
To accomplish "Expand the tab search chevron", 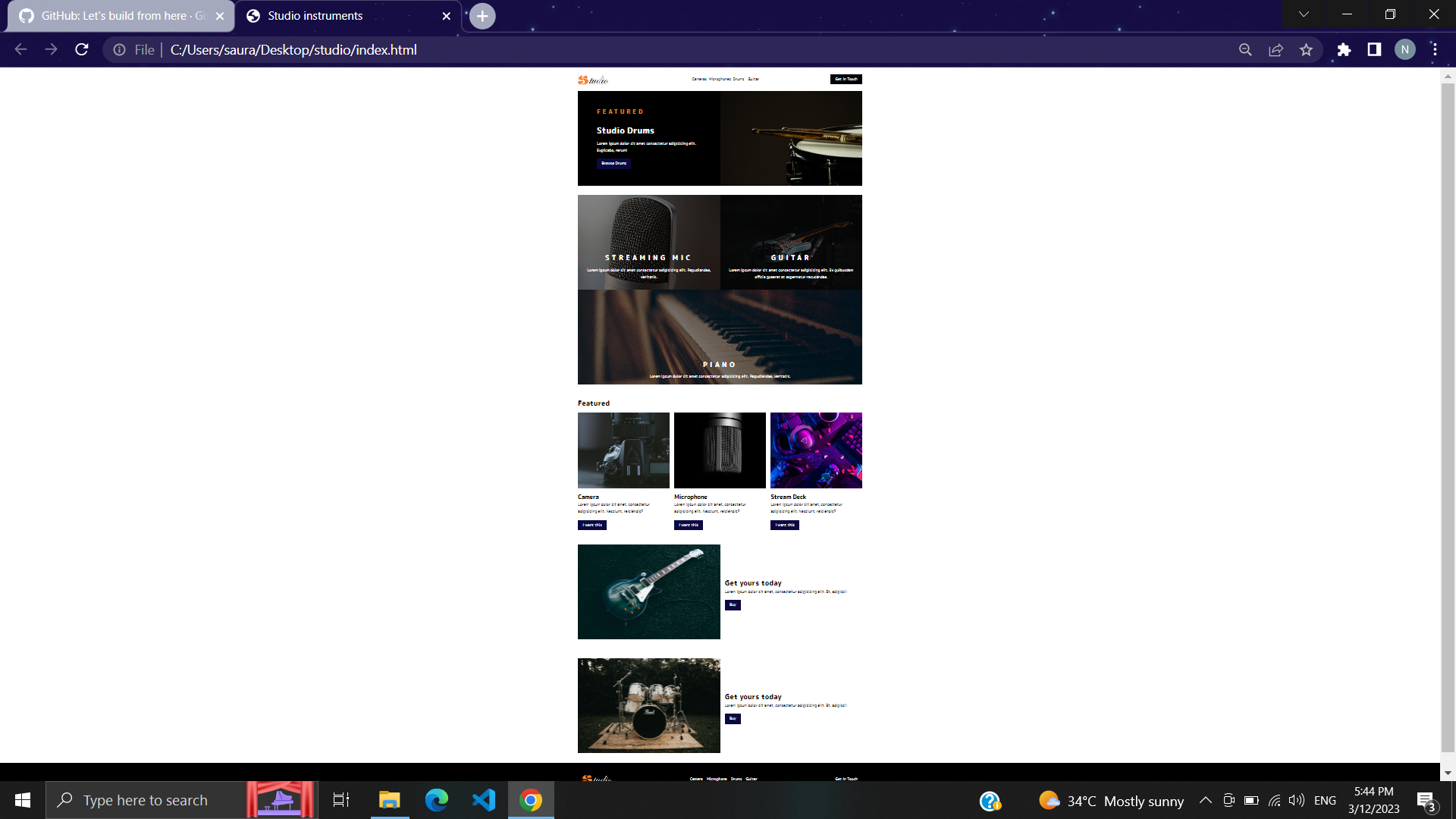I will (x=1304, y=14).
